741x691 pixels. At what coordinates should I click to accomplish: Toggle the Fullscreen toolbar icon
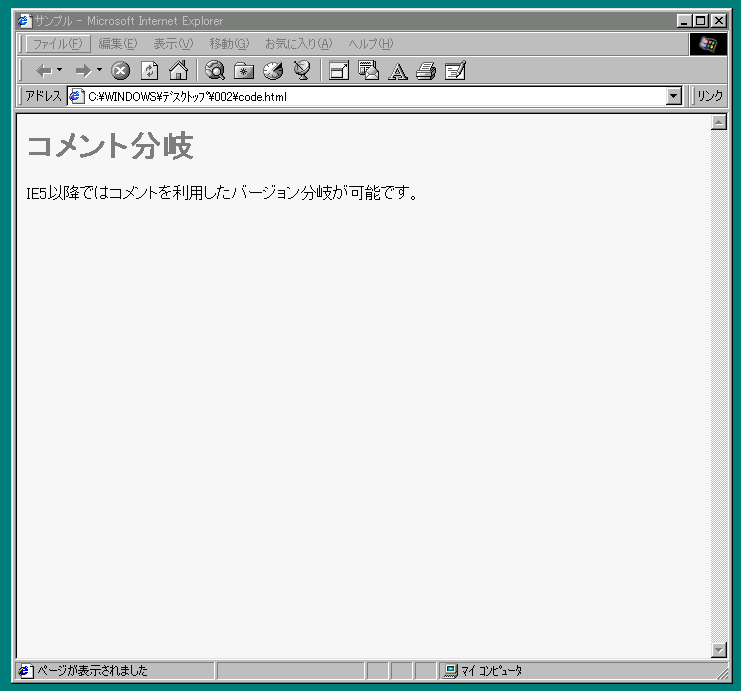click(339, 71)
